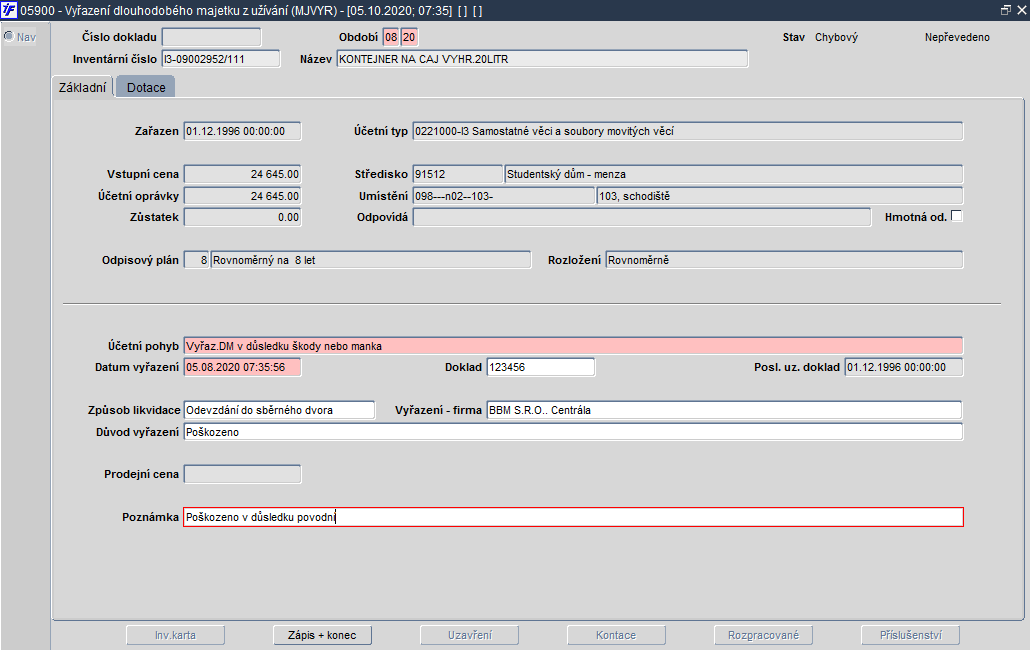The image size is (1030, 650).
Task: Click the Účetní pohyb field
Action: point(573,346)
